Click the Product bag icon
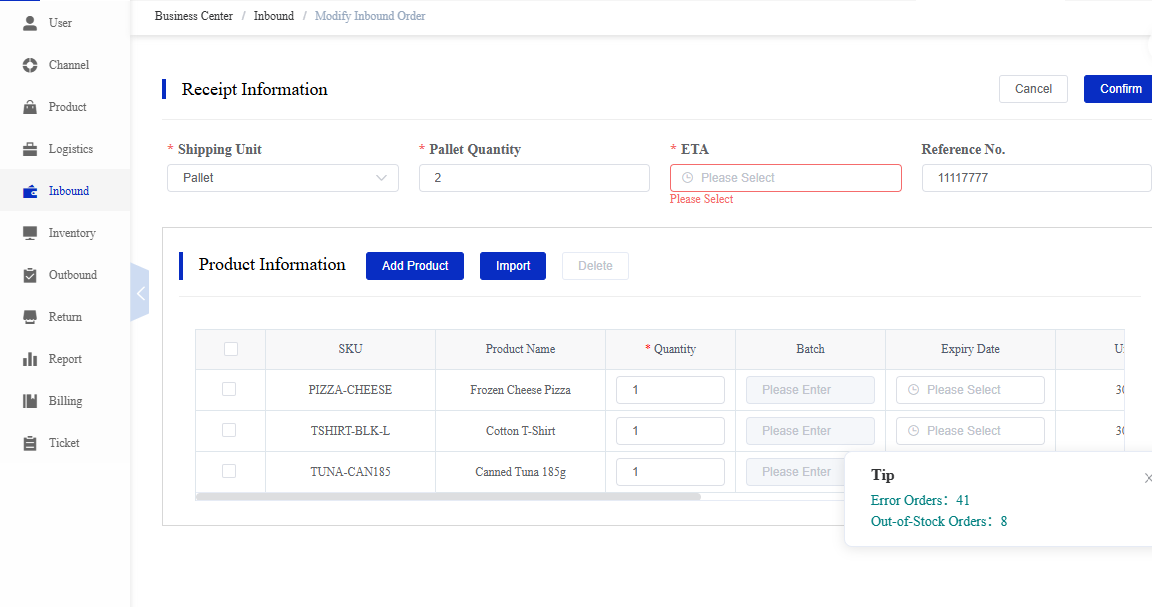Screen dimensions: 1152x607 tap(30, 107)
